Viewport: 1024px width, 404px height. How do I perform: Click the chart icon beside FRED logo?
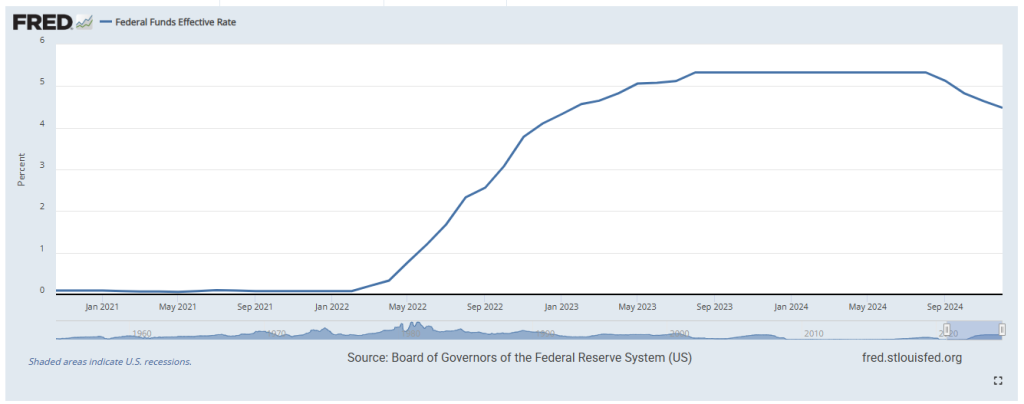tap(84, 22)
